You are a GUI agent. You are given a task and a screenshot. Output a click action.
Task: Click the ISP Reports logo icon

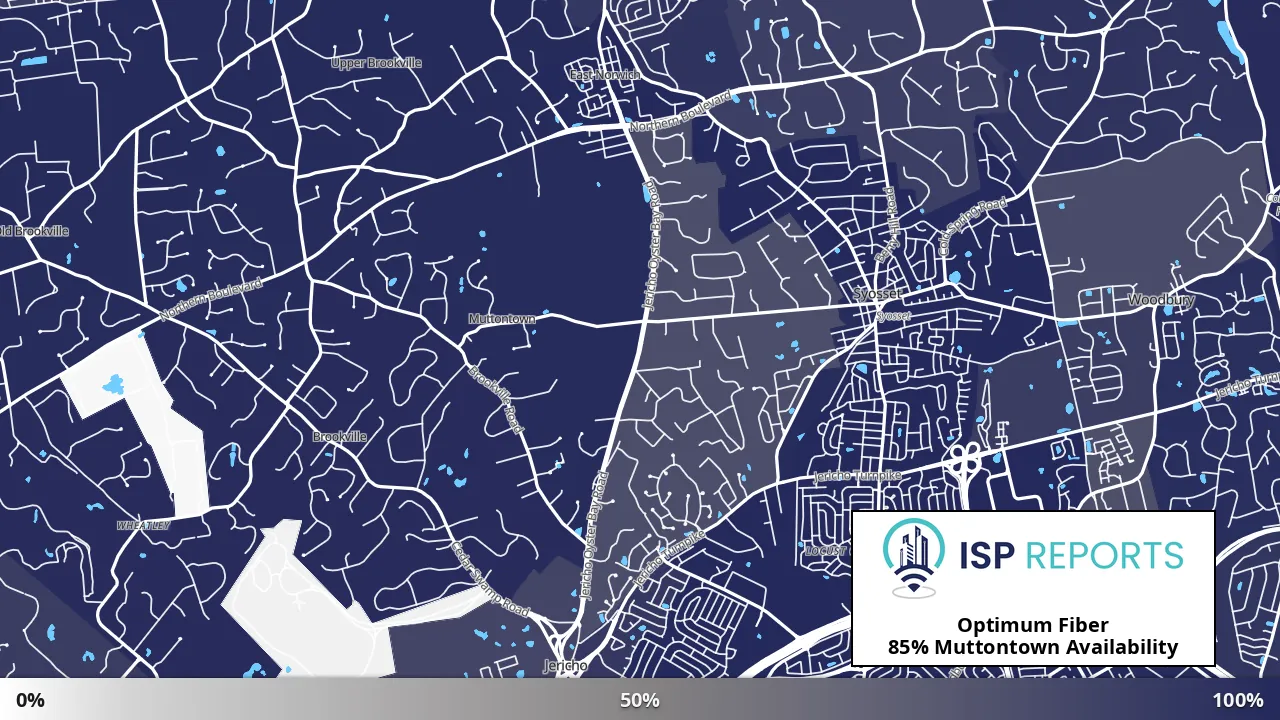[x=915, y=558]
